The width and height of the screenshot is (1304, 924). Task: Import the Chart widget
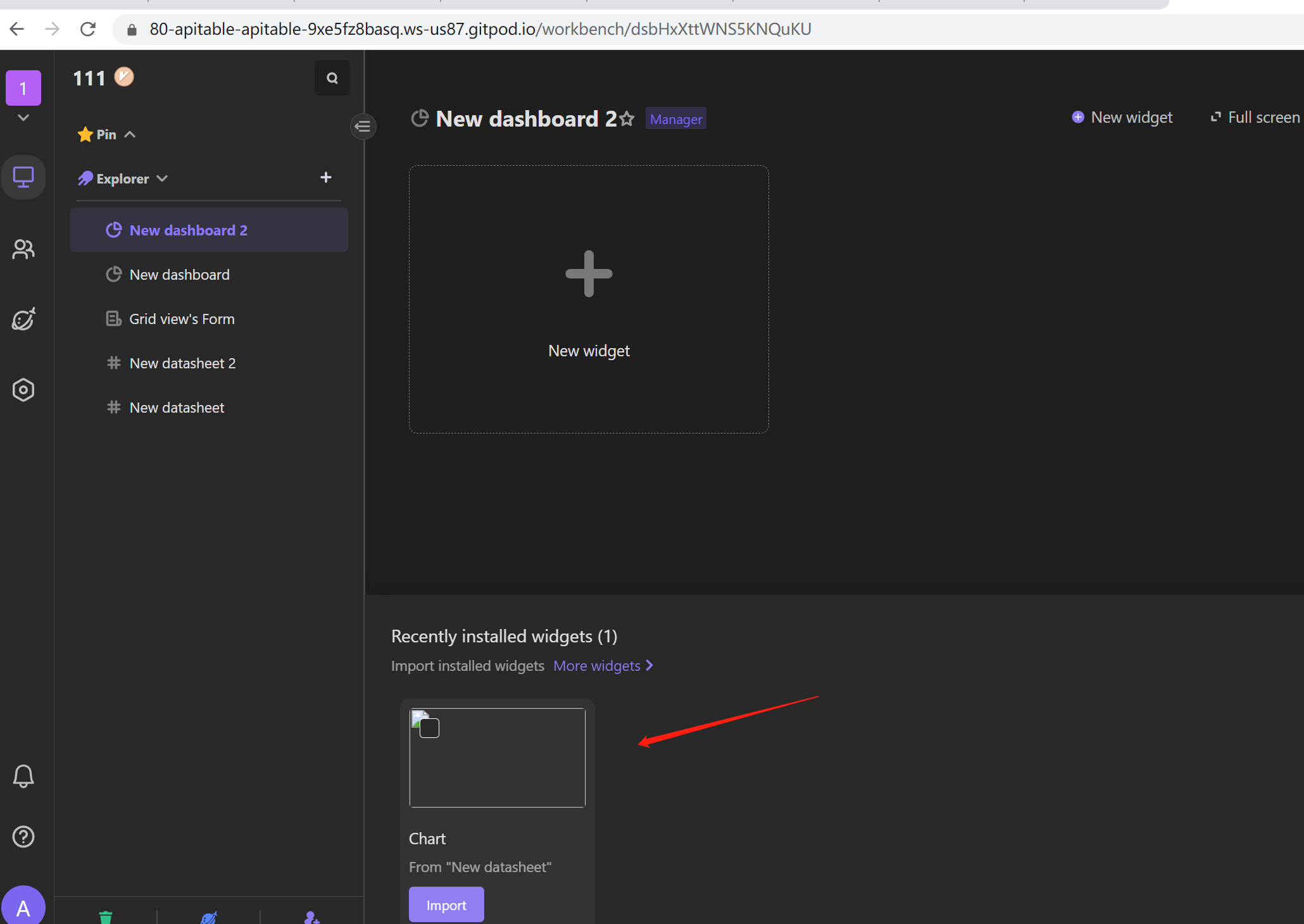[446, 904]
